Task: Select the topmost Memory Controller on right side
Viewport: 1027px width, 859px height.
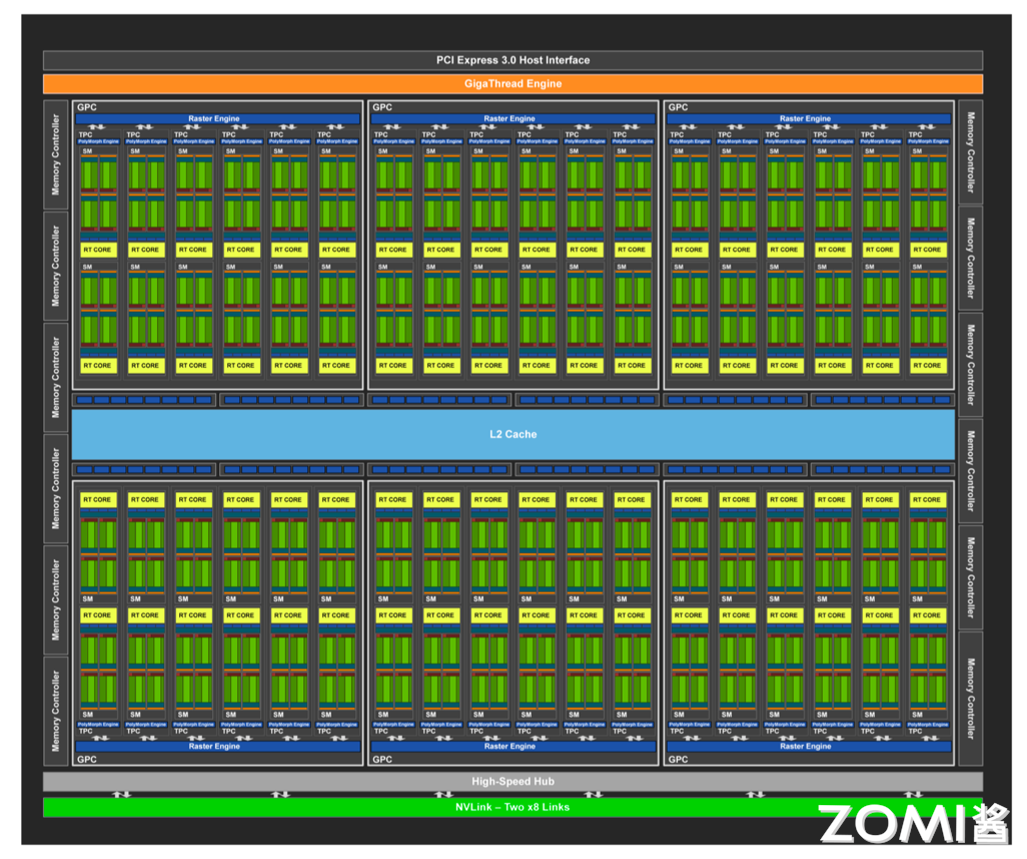Action: [x=970, y=152]
